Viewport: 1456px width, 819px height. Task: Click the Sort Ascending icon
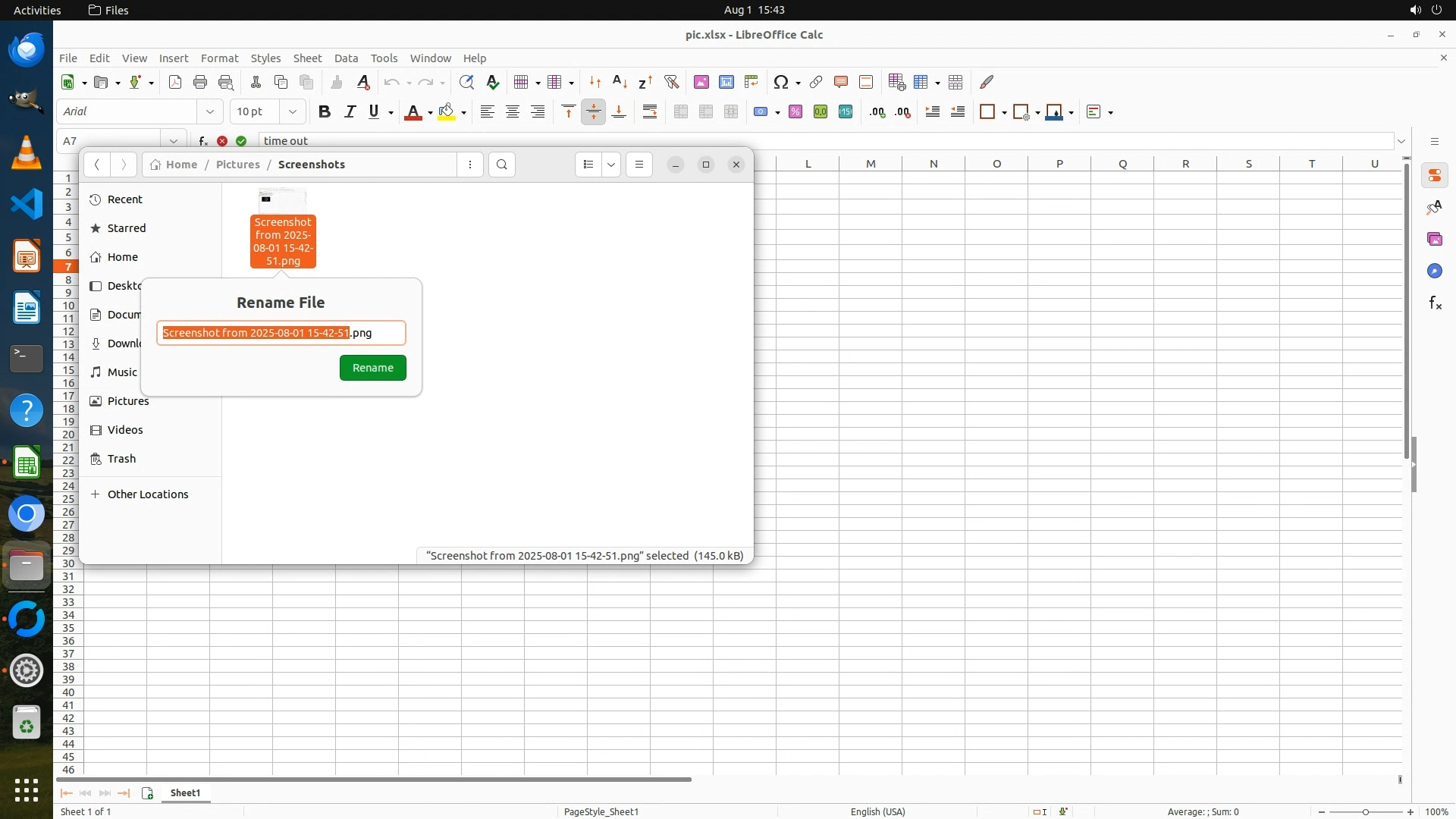(x=620, y=82)
